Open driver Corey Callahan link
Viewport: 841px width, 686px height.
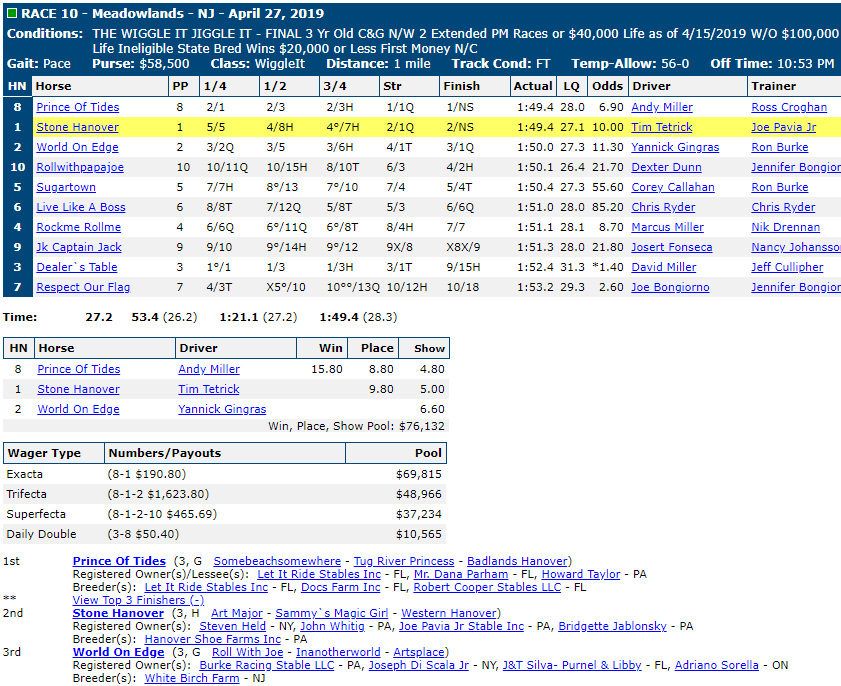coord(673,187)
